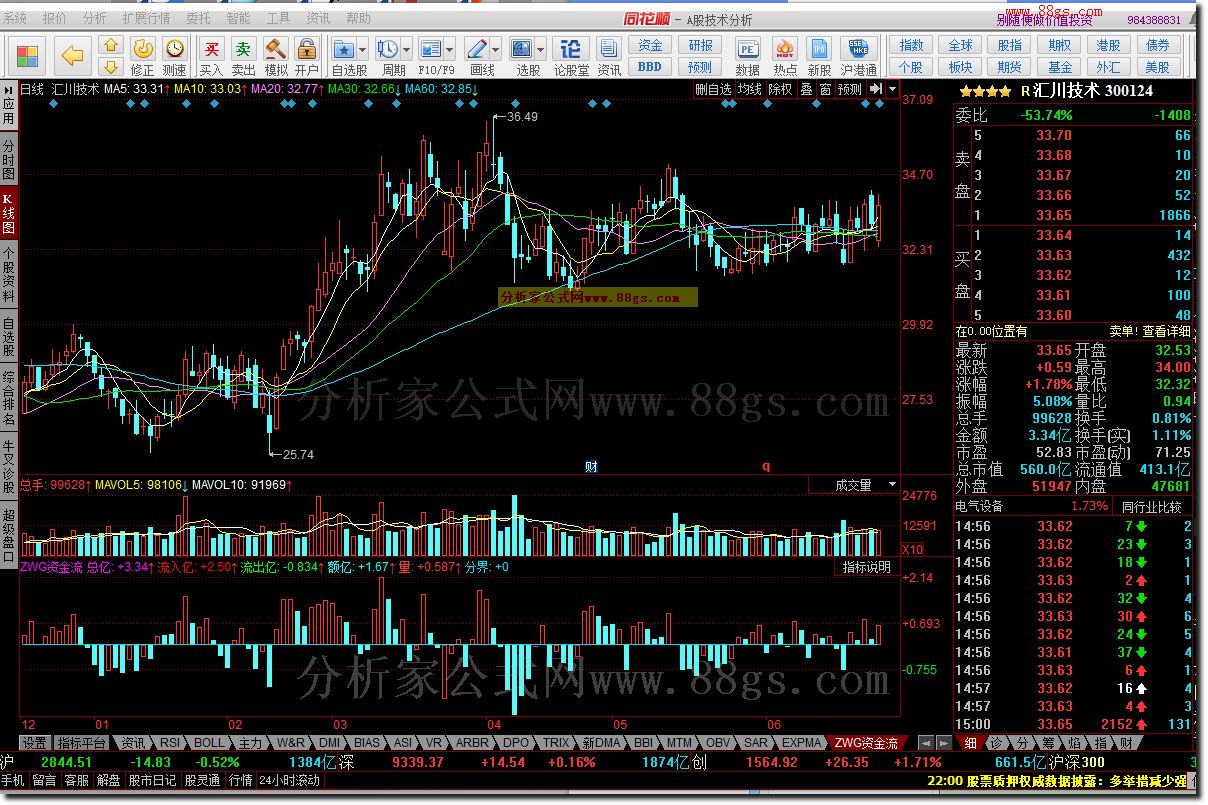Open the 修正 correction tool
This screenshot has width=1208, height=805.
(143, 56)
